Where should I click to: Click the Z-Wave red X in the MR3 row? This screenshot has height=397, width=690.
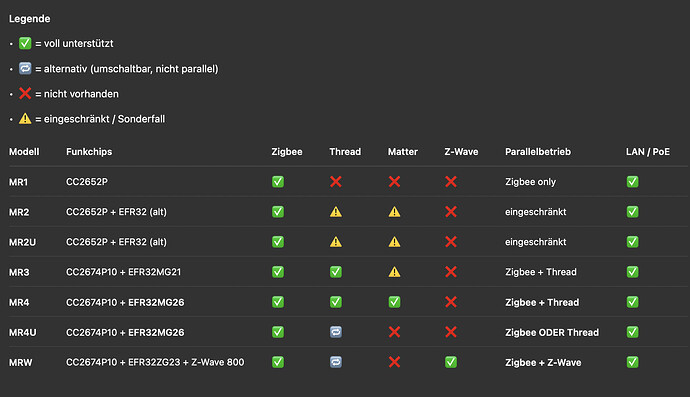[451, 272]
